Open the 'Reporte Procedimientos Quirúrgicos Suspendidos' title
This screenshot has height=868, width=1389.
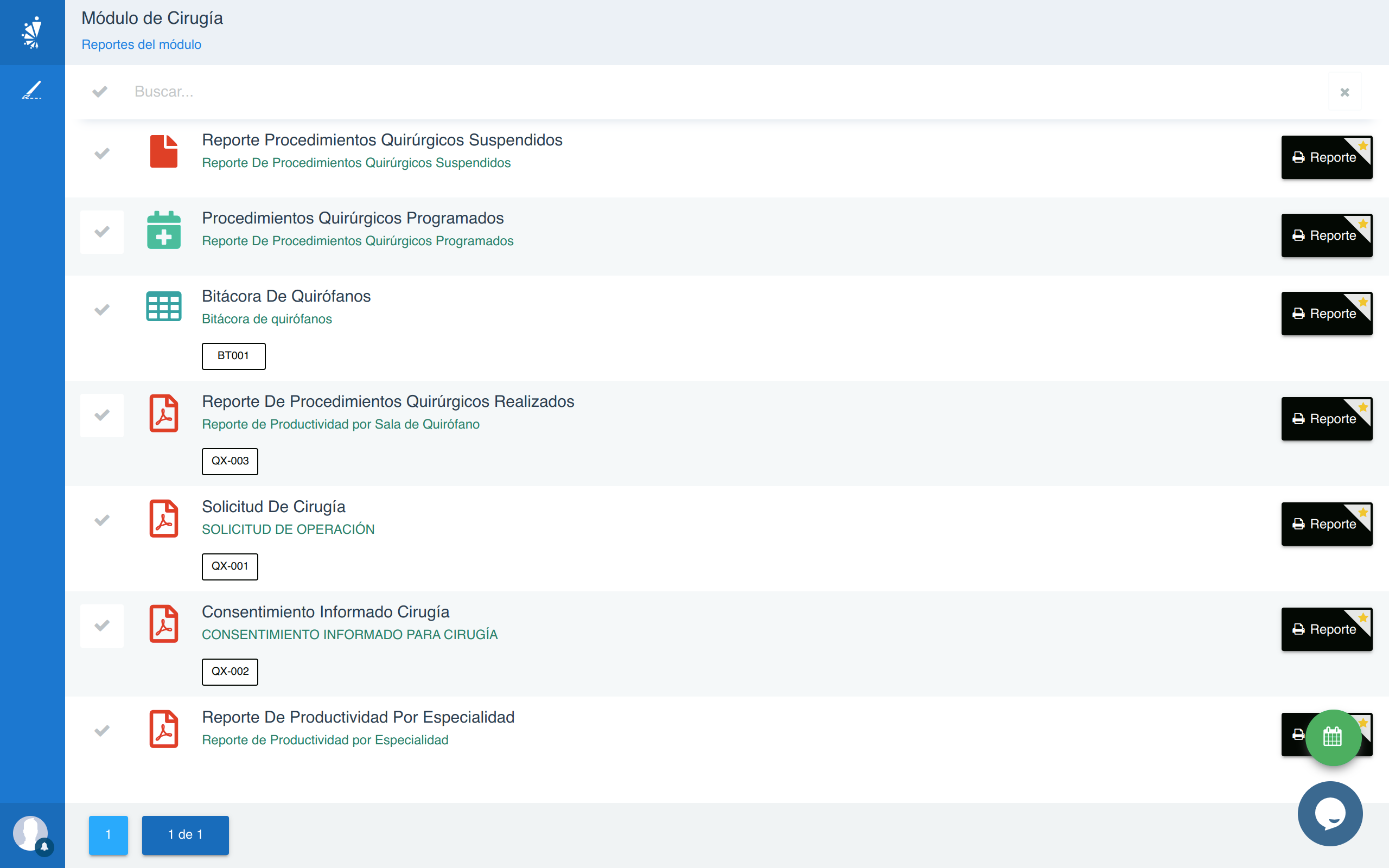pyautogui.click(x=383, y=140)
